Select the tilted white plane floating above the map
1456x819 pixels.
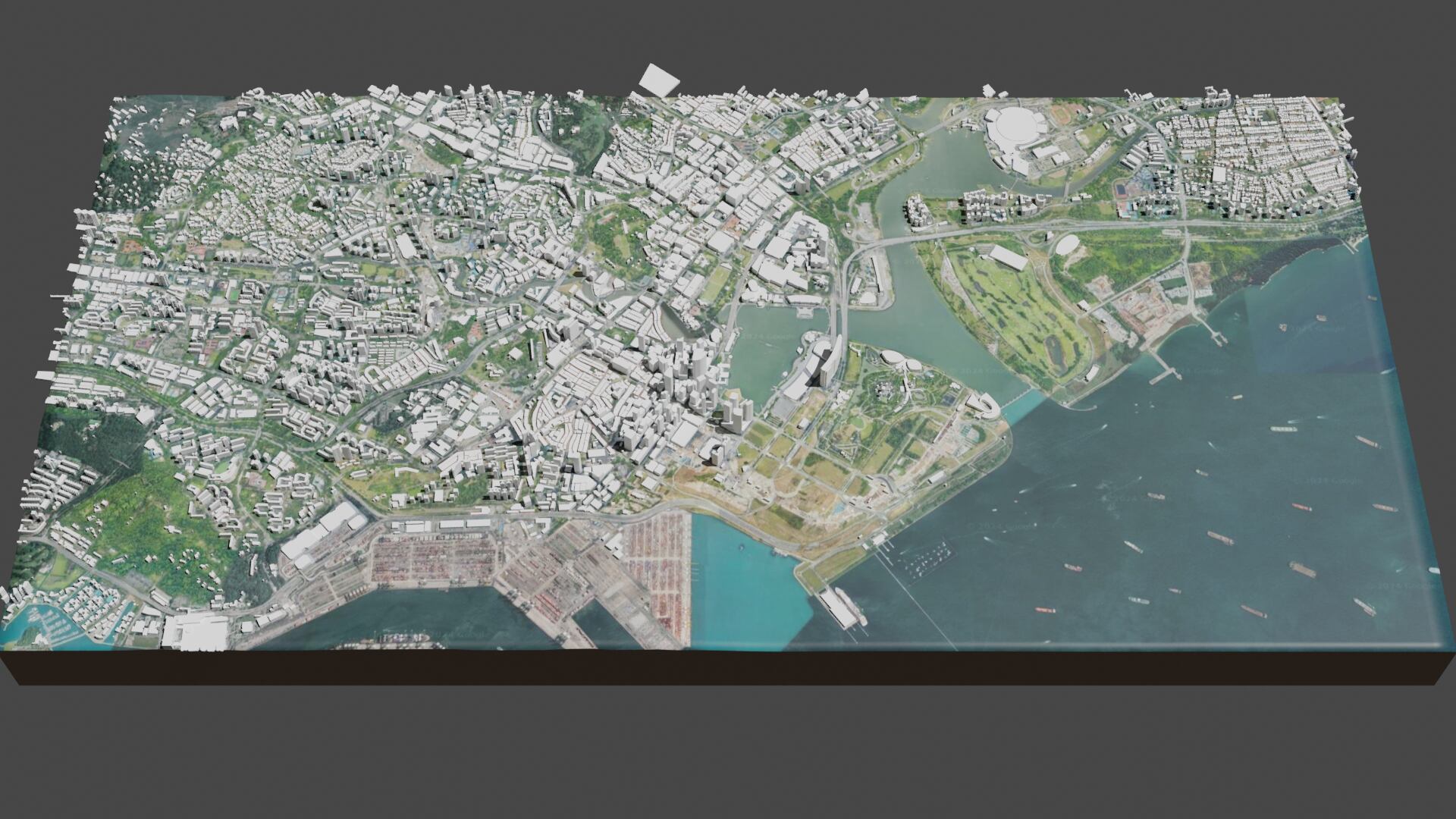[658, 79]
